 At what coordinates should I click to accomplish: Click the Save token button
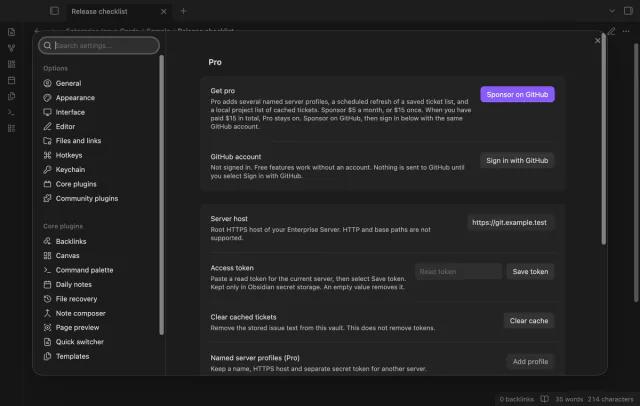pyautogui.click(x=530, y=271)
